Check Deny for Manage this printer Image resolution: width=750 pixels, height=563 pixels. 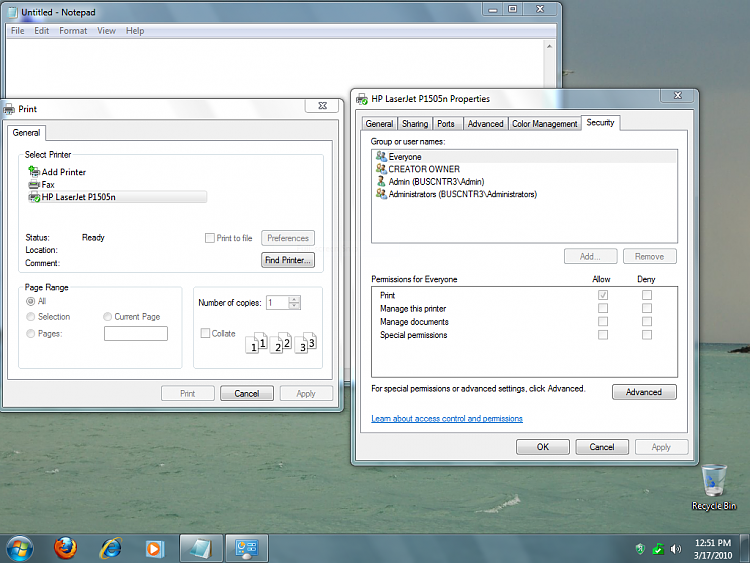(647, 308)
